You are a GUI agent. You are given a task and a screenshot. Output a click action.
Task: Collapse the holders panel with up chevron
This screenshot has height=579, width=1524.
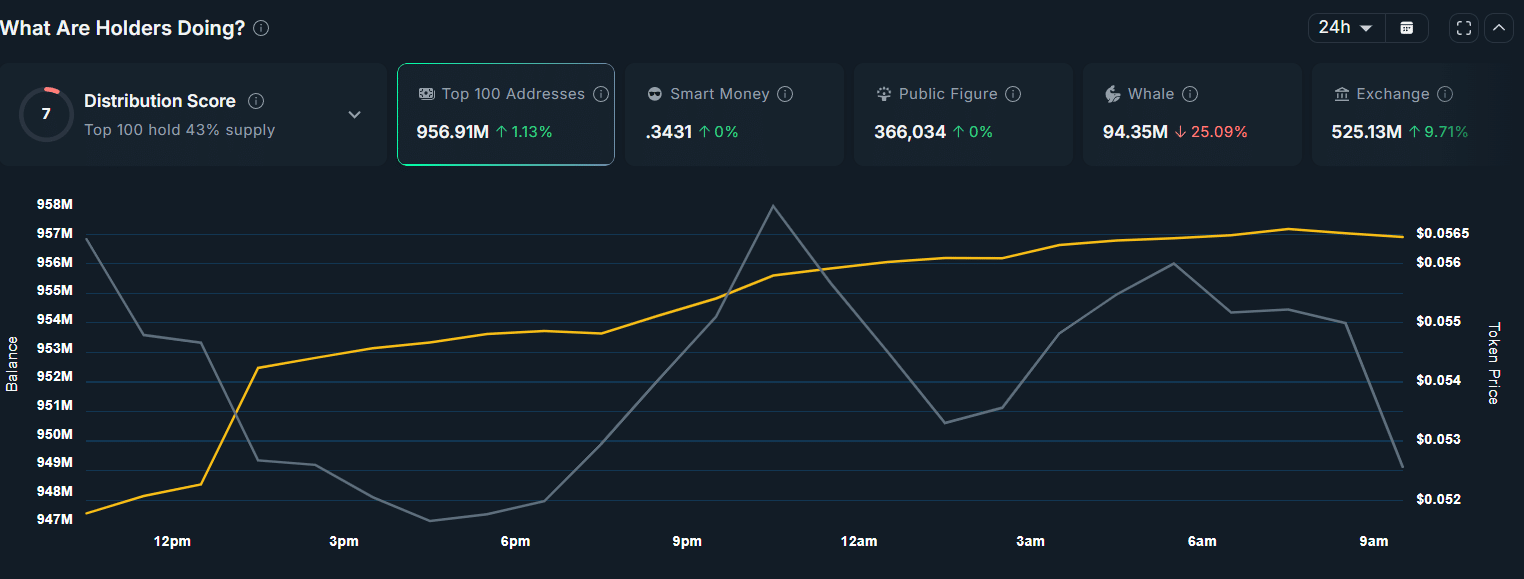pyautogui.click(x=1498, y=28)
